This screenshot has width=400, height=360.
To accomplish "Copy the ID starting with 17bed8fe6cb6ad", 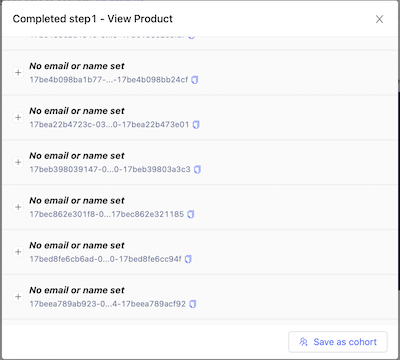I will [188, 259].
